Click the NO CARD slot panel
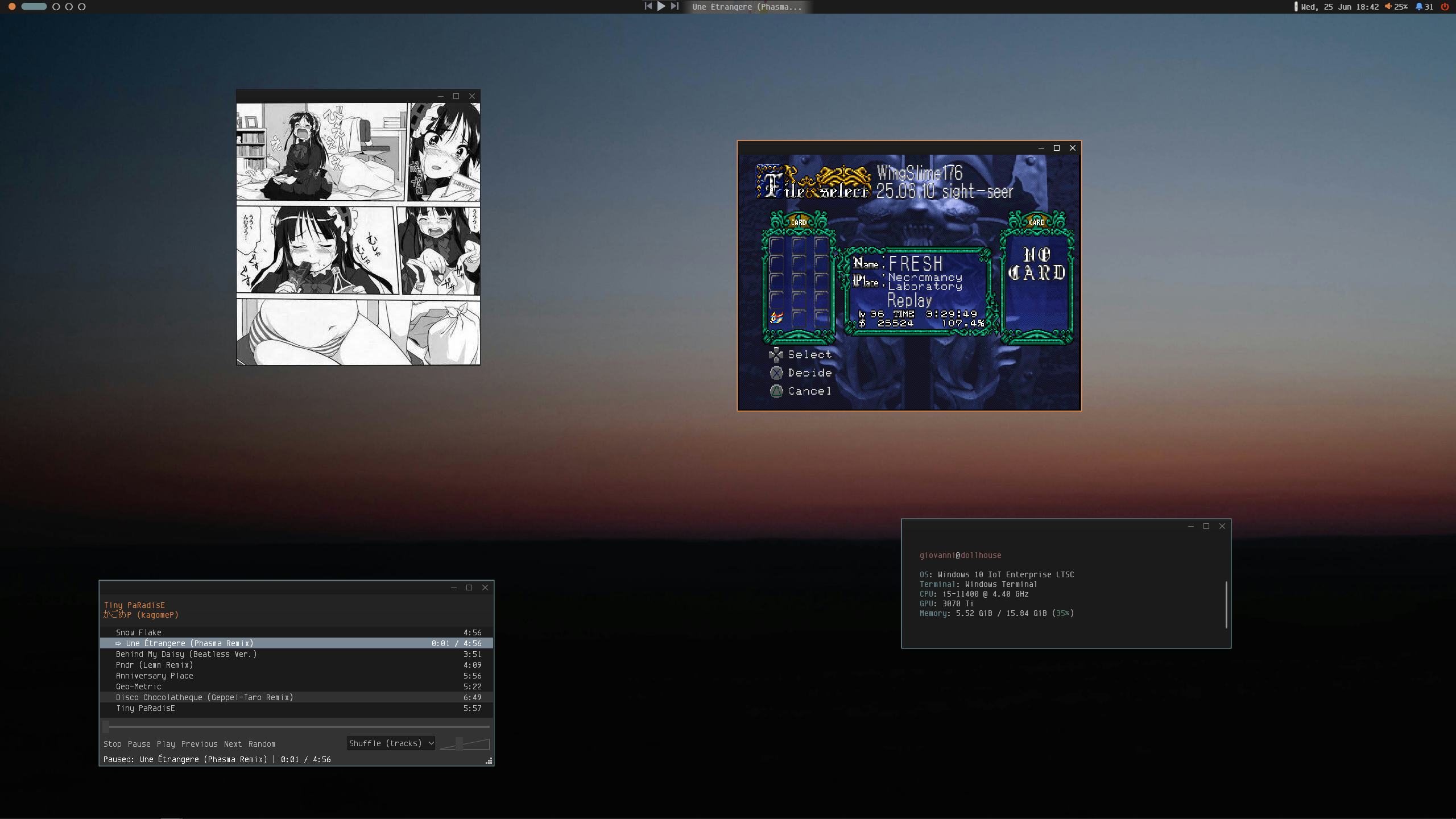The width and height of the screenshot is (1456, 819). click(1037, 278)
